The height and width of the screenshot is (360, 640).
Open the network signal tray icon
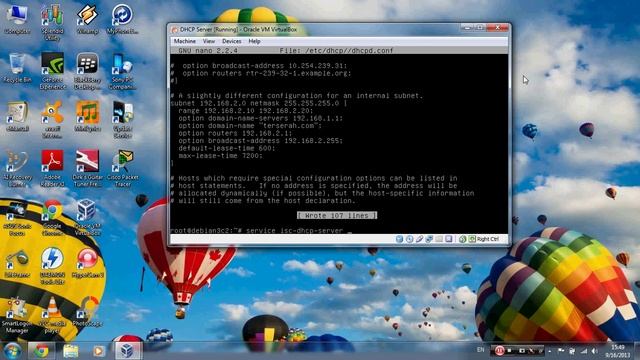[584, 351]
